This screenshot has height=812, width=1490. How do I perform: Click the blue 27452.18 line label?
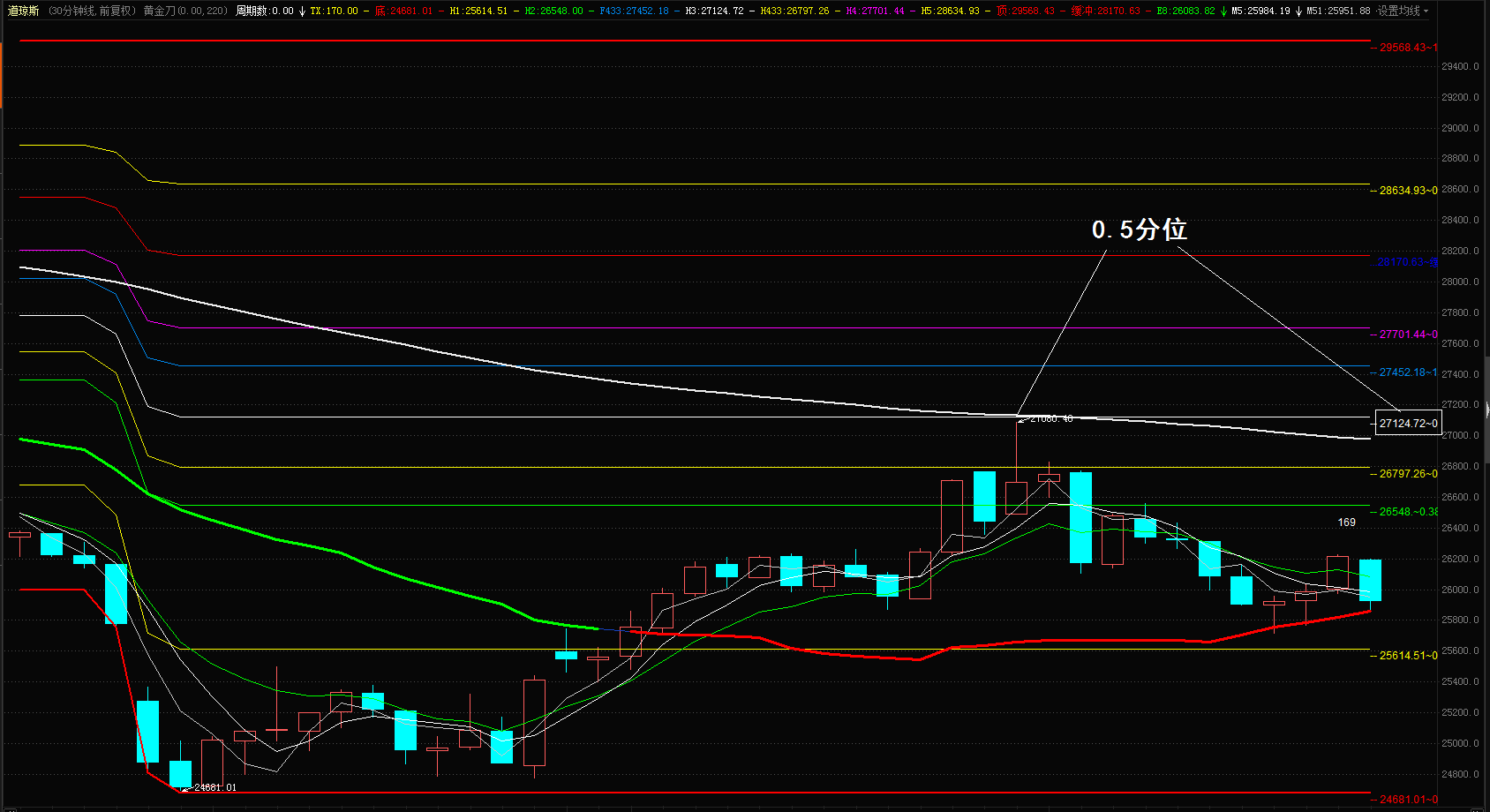coord(1408,372)
